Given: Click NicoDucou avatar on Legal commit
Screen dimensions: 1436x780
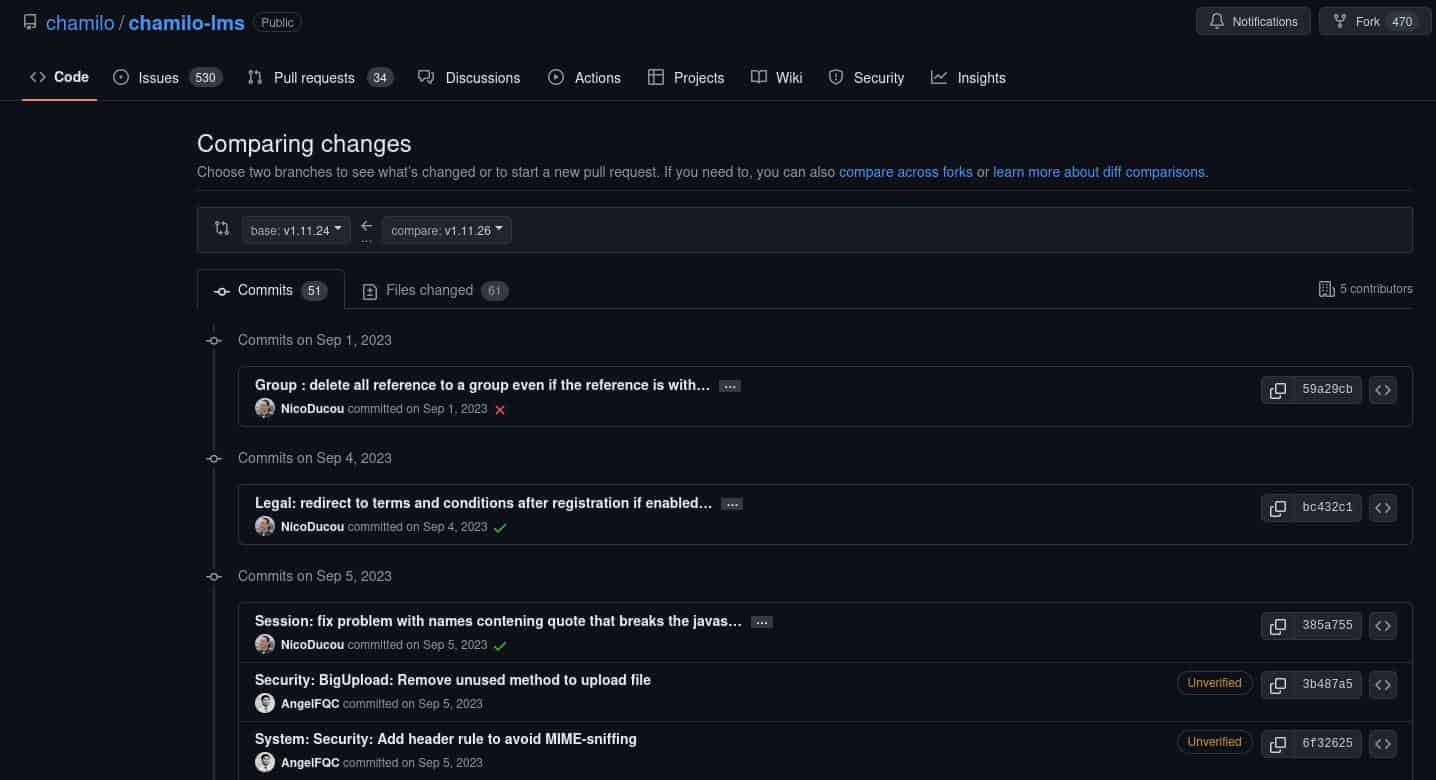Looking at the screenshot, I should coord(265,526).
